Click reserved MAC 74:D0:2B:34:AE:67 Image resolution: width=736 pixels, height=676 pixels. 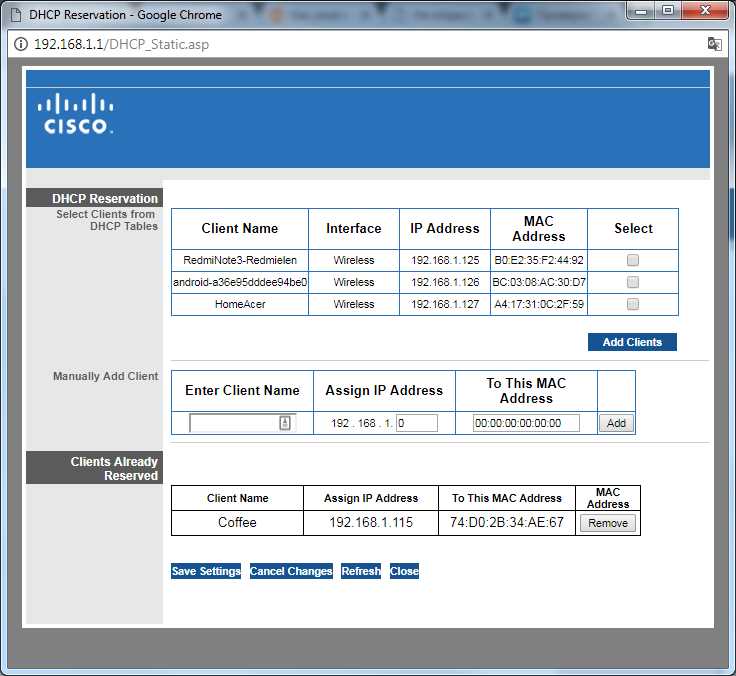pos(507,522)
